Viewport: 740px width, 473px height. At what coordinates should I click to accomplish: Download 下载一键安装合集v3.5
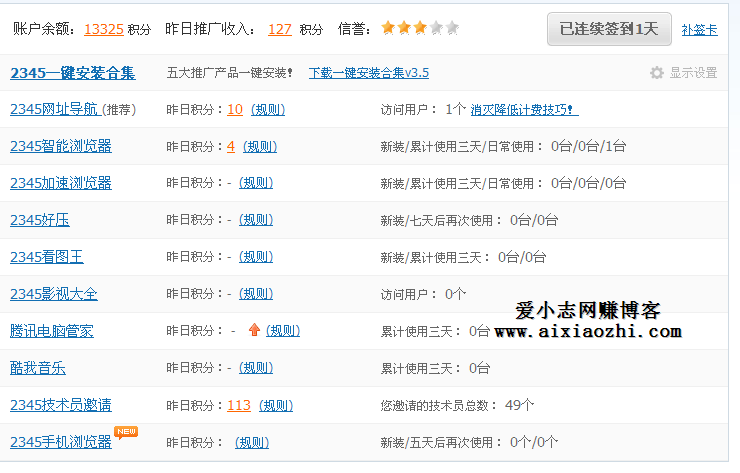(369, 73)
